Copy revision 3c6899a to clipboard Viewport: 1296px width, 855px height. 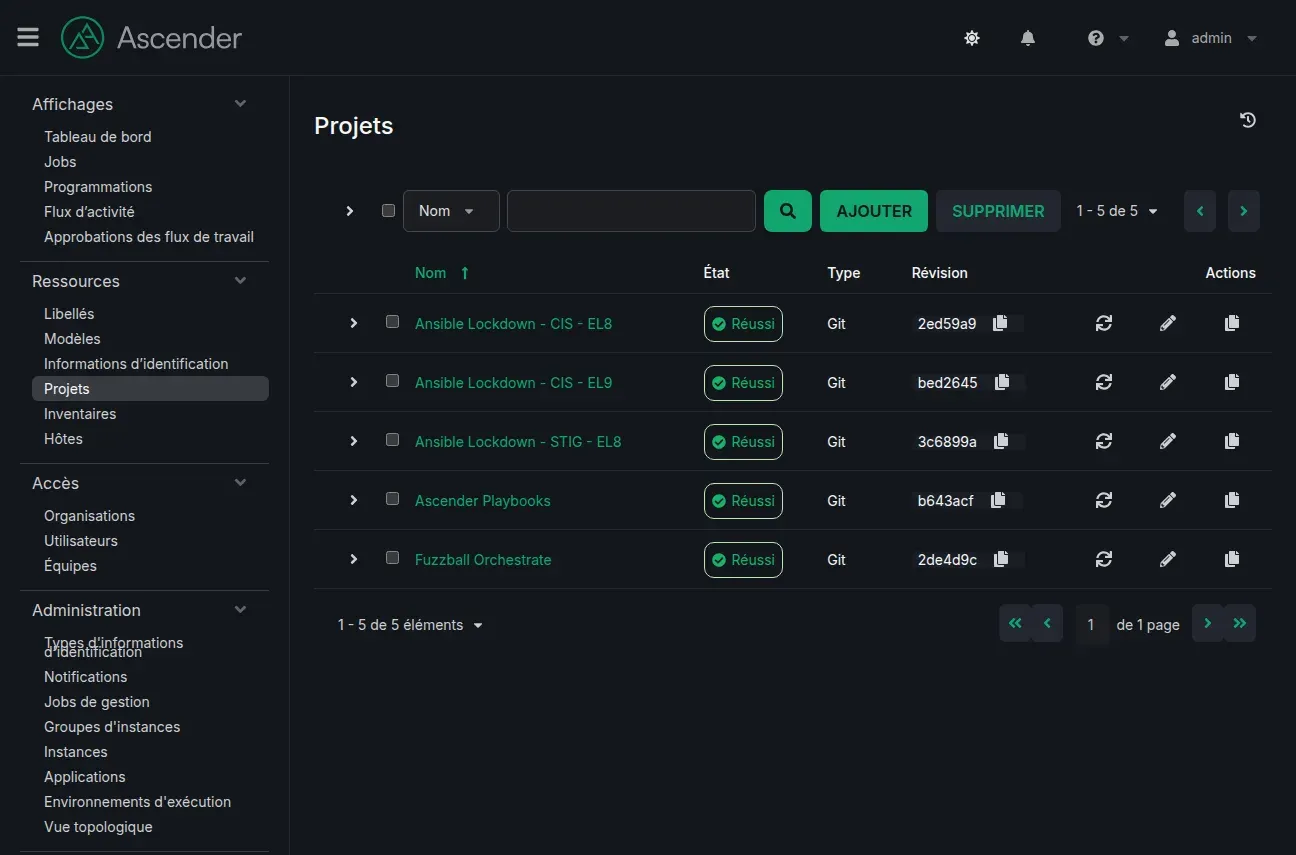click(1001, 441)
